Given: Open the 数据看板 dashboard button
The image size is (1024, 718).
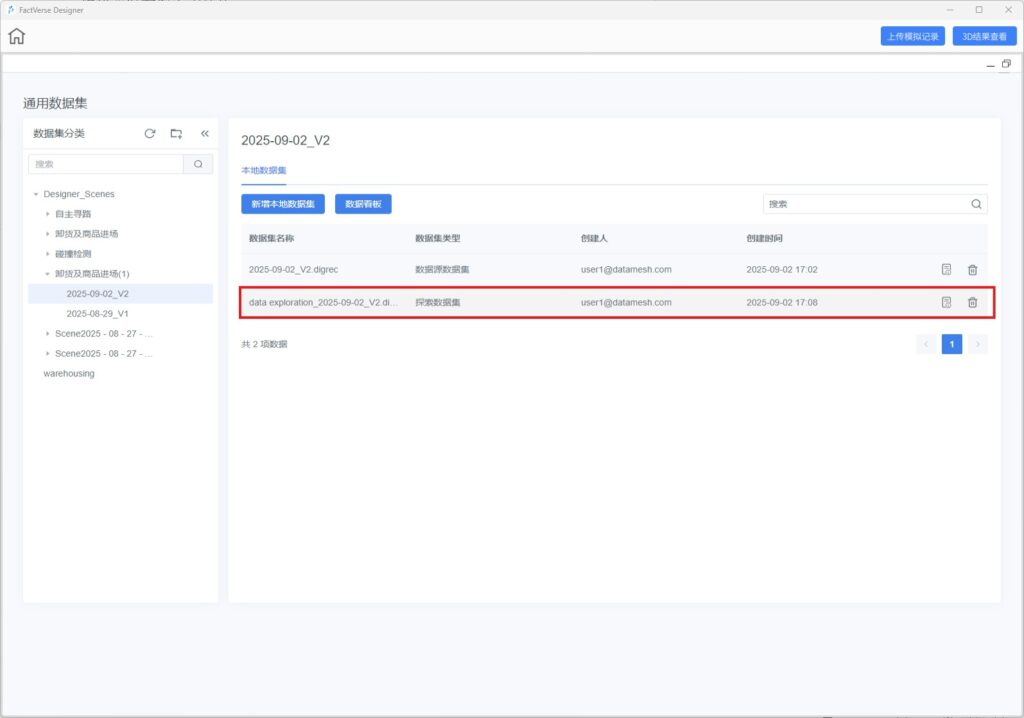Looking at the screenshot, I should click(x=363, y=204).
